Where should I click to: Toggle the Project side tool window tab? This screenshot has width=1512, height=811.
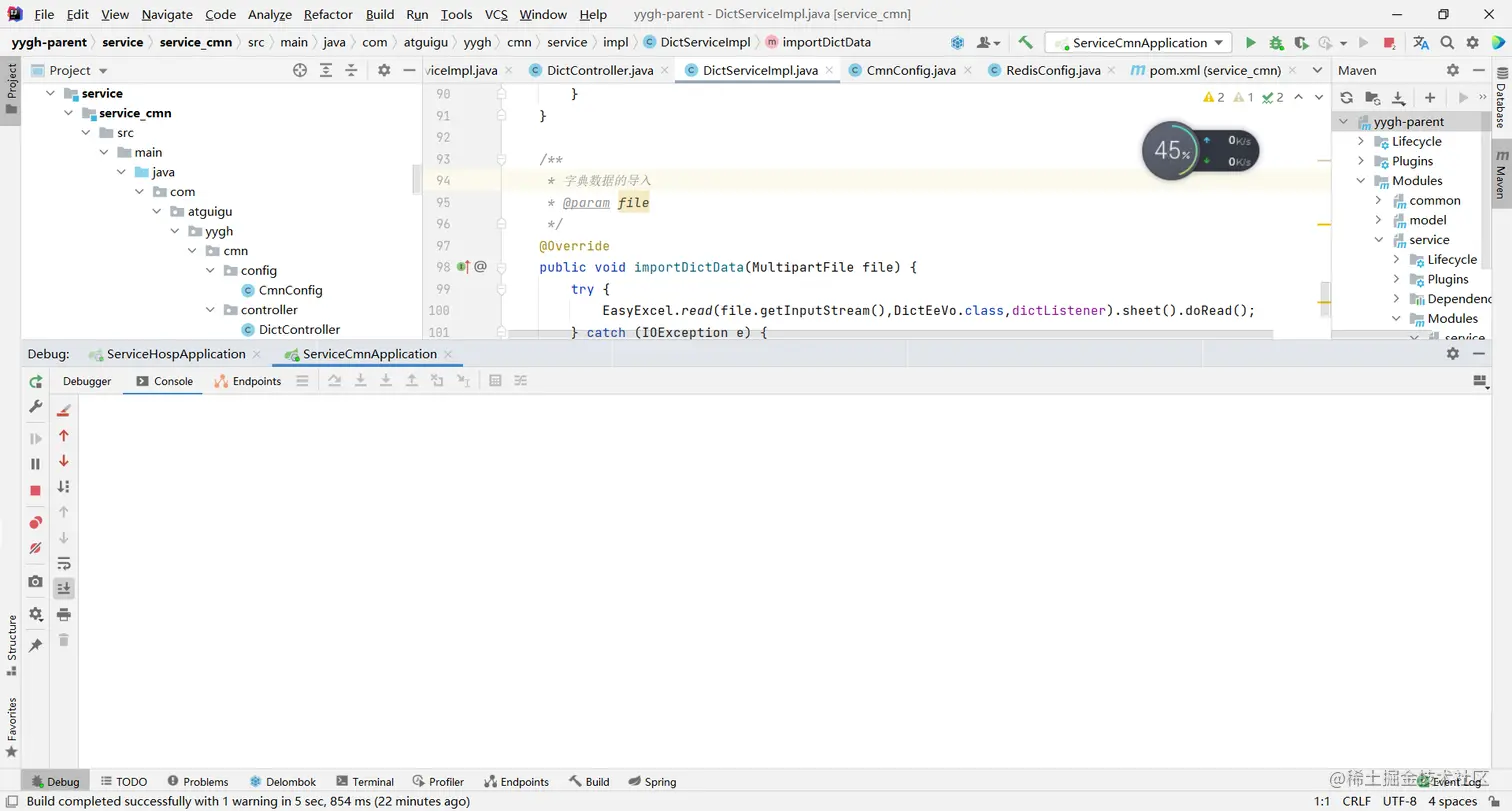point(11,88)
